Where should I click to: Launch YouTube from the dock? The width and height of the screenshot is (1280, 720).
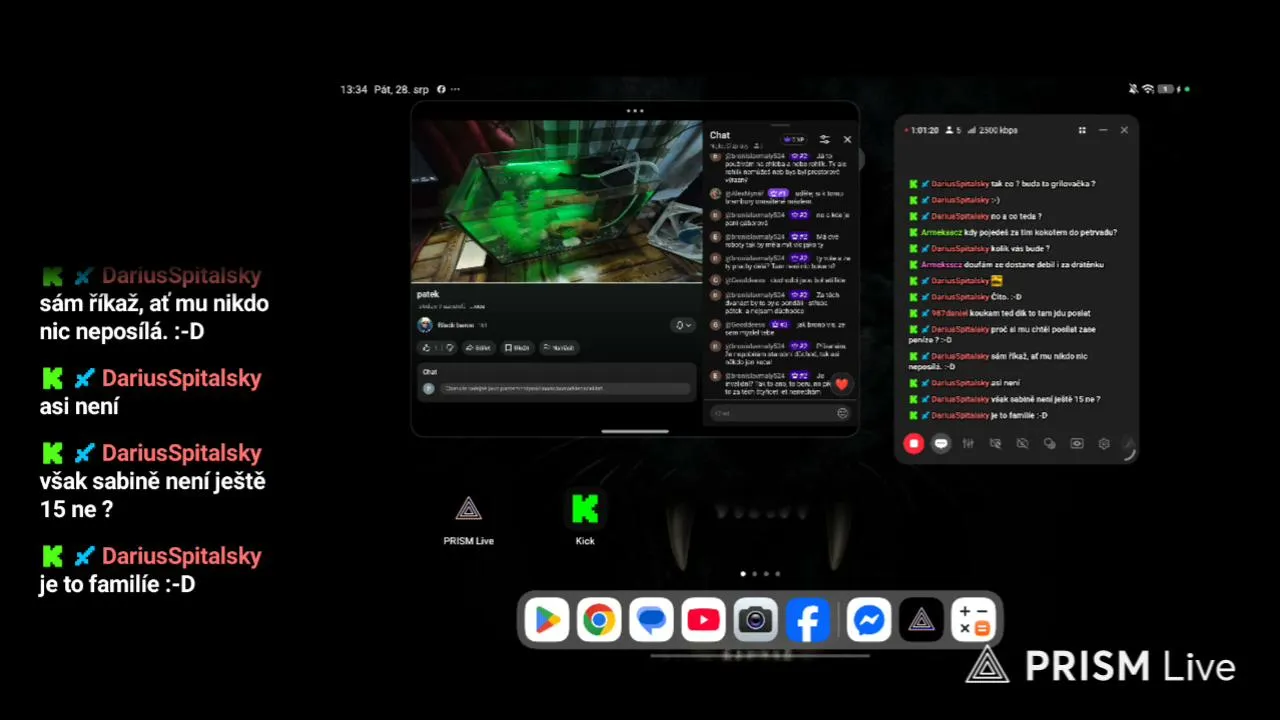pyautogui.click(x=703, y=621)
